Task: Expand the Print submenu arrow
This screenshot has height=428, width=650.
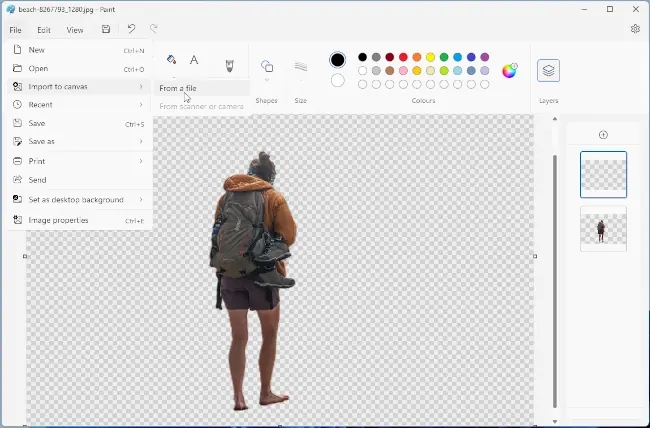Action: [141, 161]
